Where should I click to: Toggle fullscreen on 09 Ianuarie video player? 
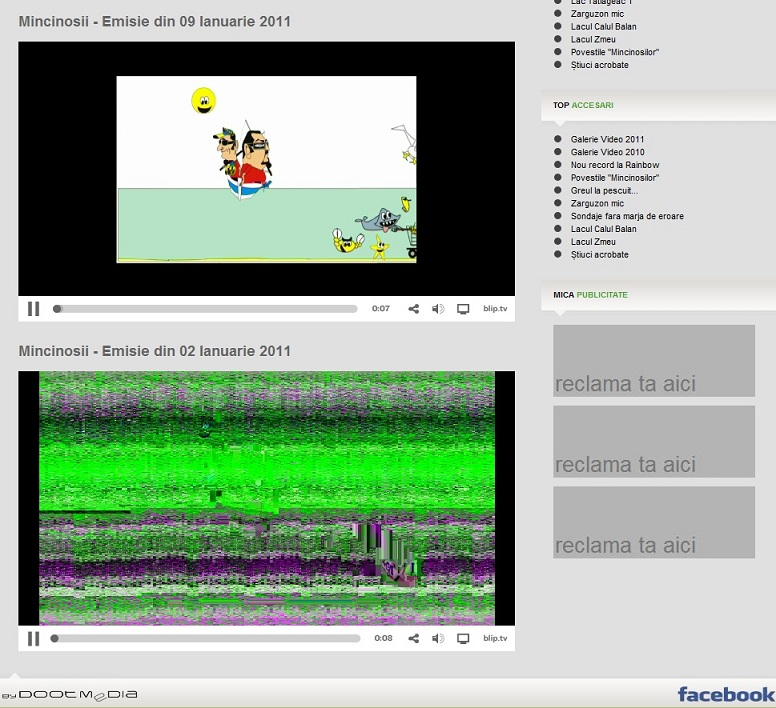click(x=463, y=309)
